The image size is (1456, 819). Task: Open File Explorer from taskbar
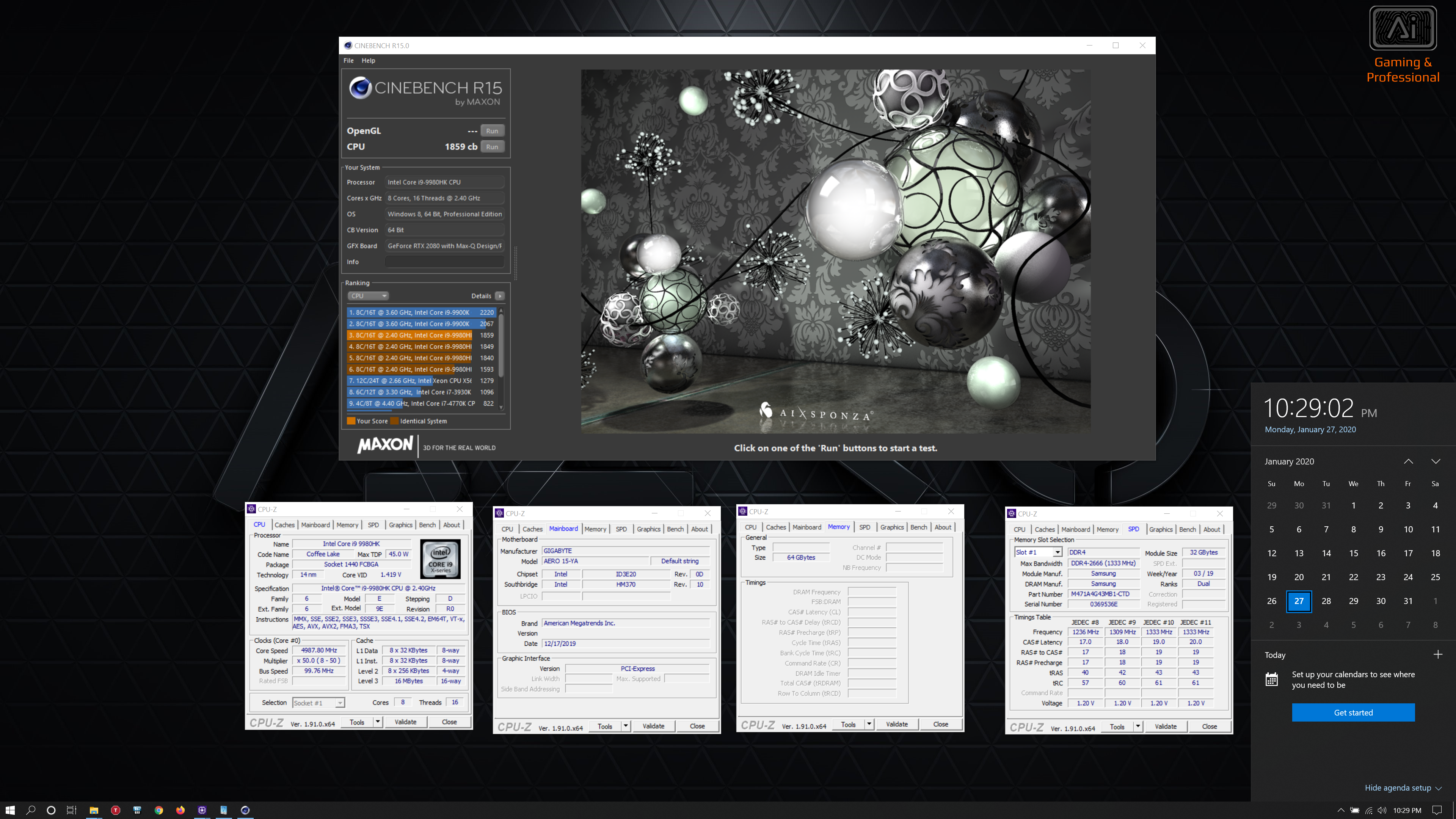tap(94, 810)
